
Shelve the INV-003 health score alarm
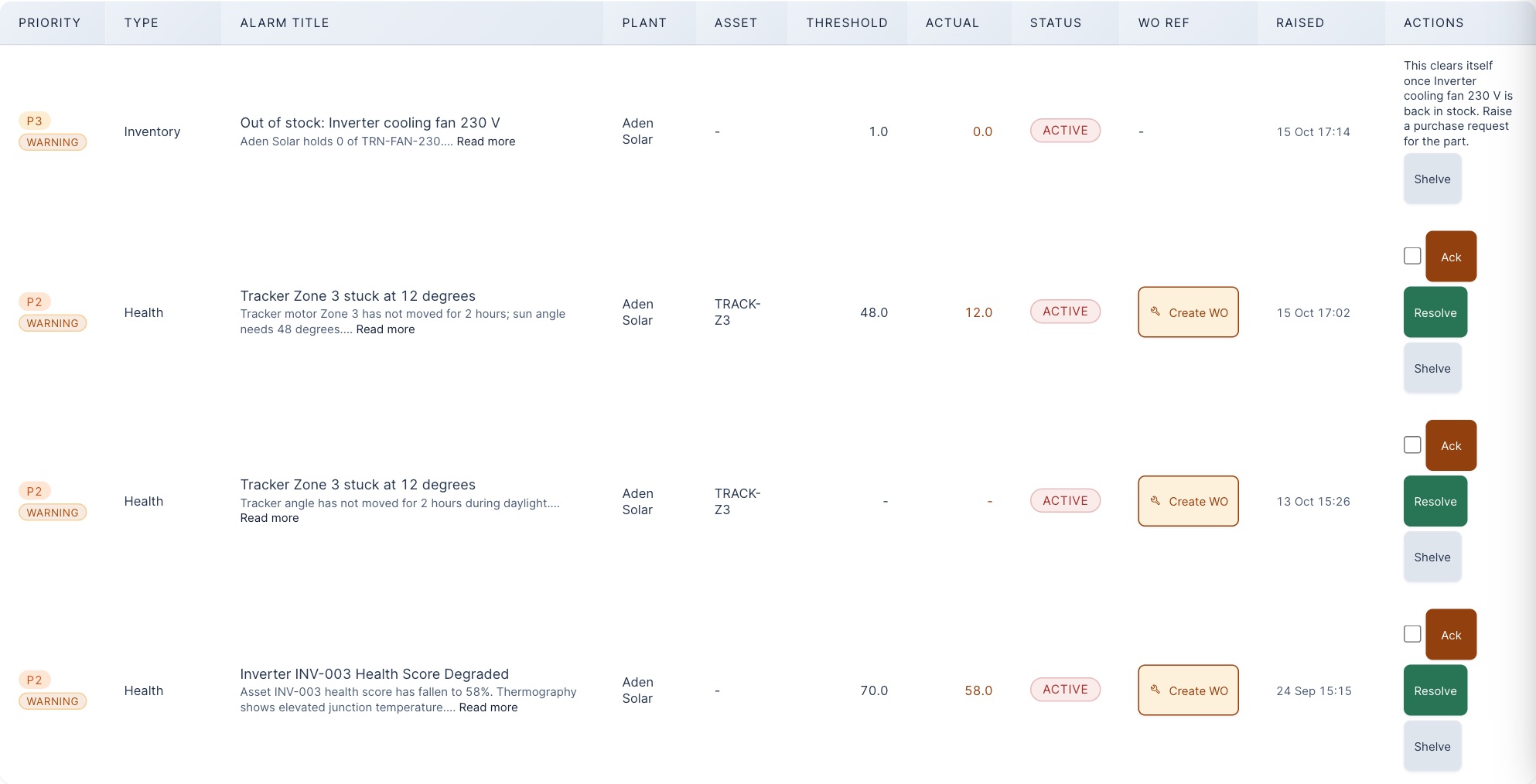[x=1432, y=746]
